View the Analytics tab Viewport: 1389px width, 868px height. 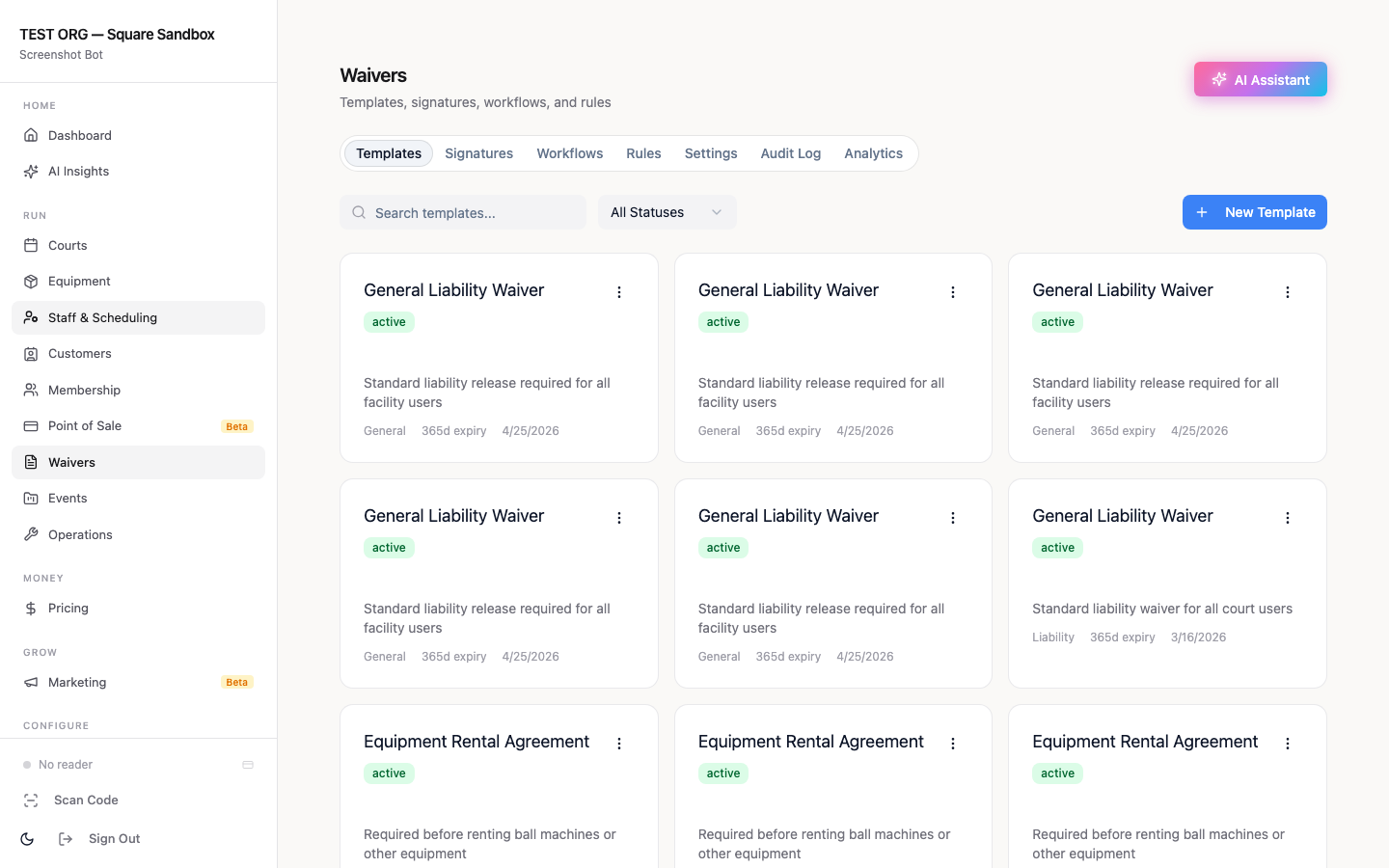coord(874,153)
